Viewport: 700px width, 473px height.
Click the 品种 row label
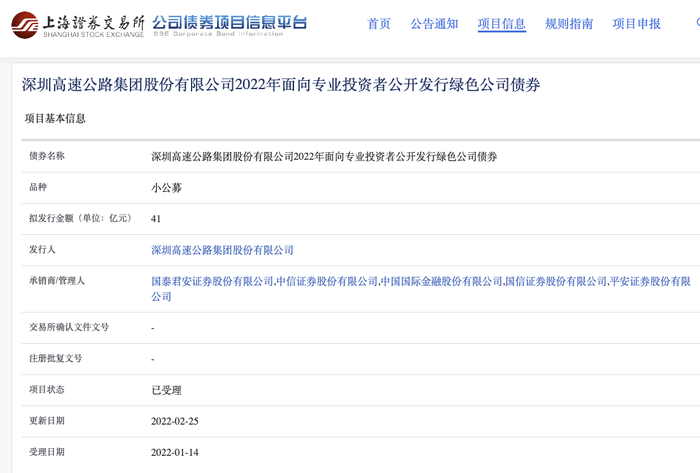[38, 187]
